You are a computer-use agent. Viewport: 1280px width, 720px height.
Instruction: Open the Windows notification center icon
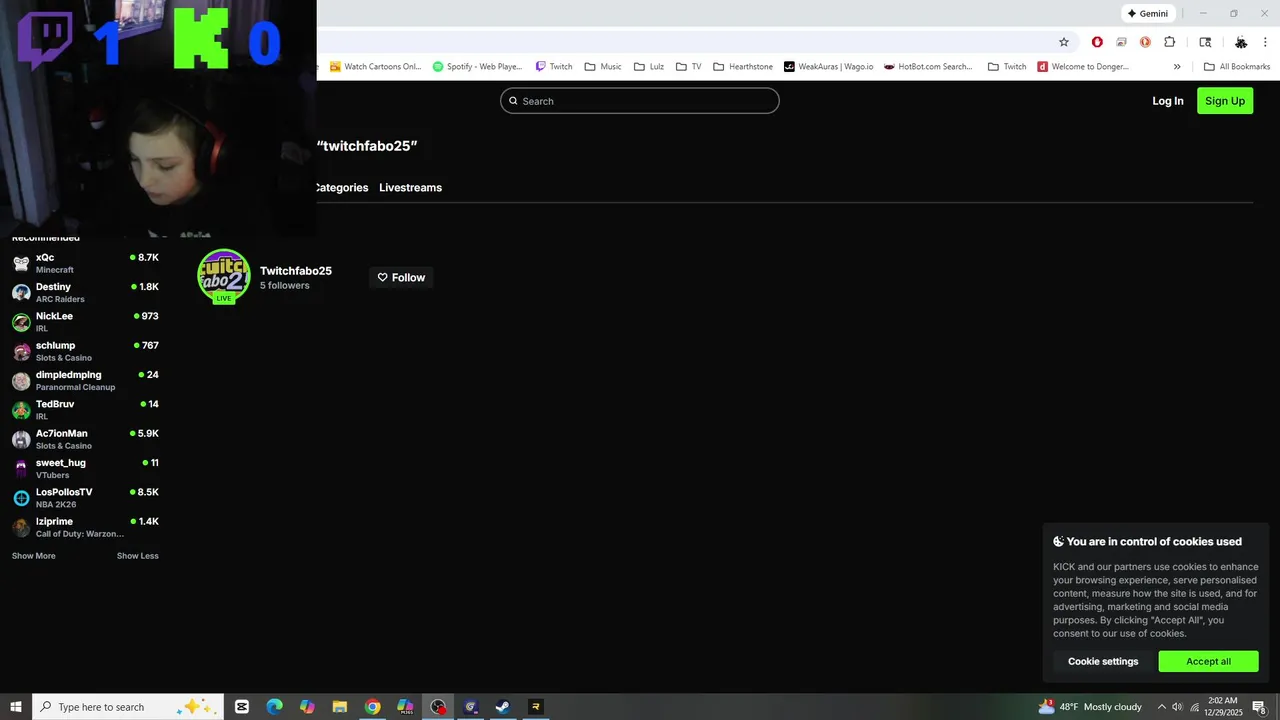click(x=1261, y=707)
